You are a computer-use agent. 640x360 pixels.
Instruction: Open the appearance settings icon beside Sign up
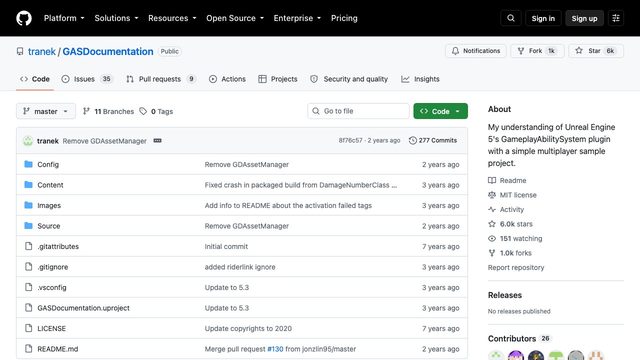pos(616,18)
